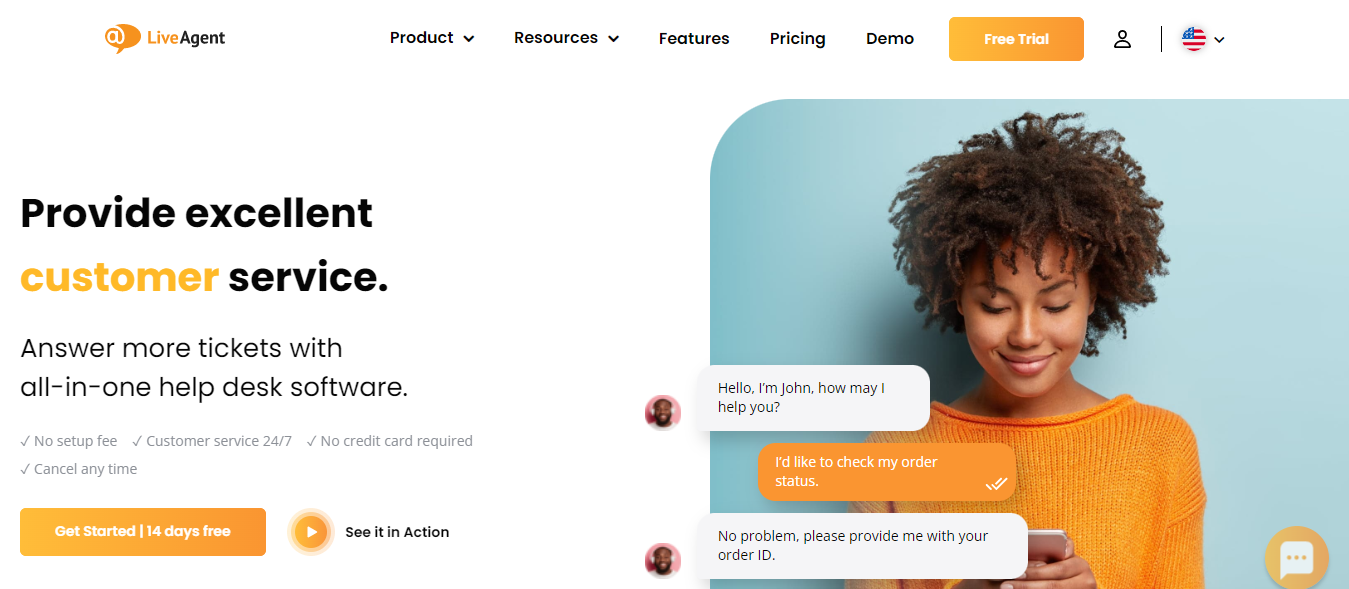Play the See it in Action video
This screenshot has width=1349, height=589.
[x=312, y=532]
